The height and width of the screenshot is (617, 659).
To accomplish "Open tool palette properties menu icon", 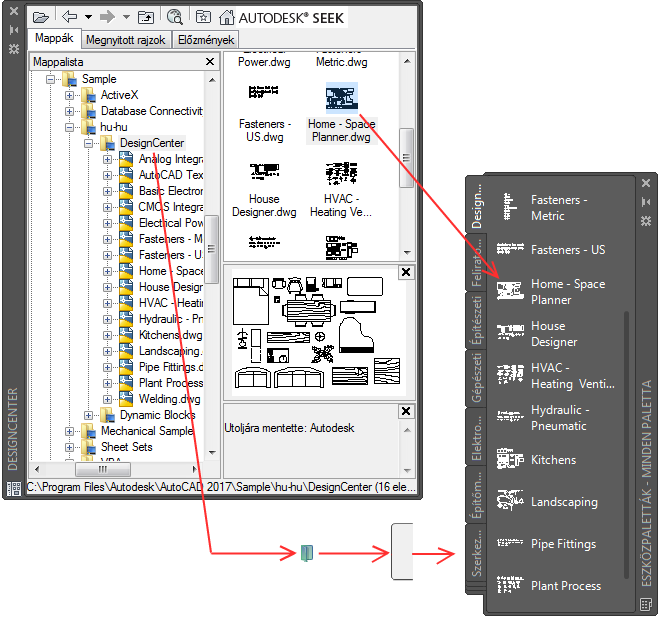I will (x=646, y=221).
